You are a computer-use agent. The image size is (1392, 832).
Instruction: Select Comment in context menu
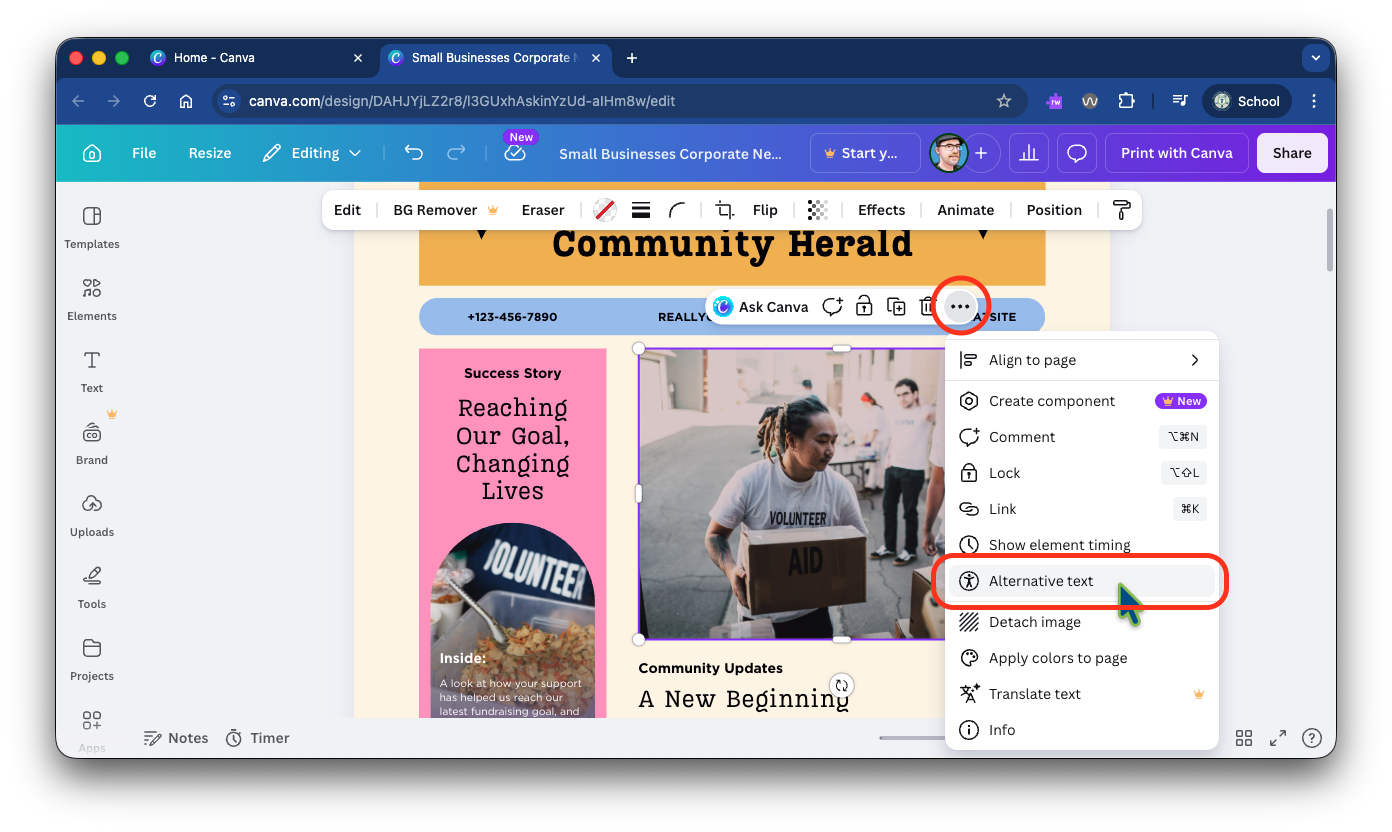(1082, 437)
